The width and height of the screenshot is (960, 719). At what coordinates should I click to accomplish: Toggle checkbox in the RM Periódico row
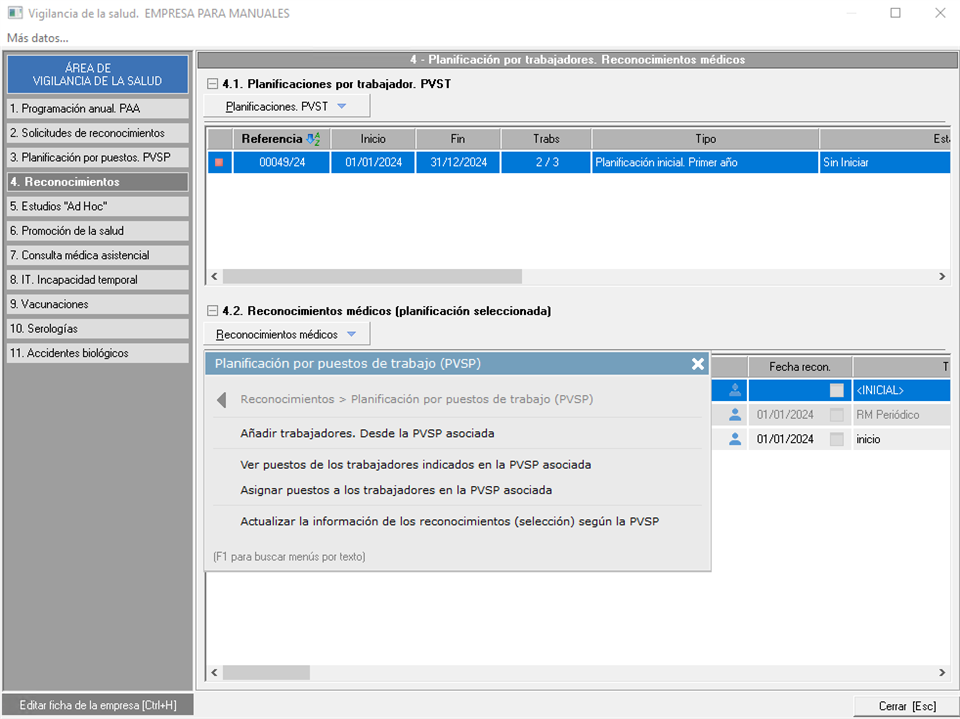(x=836, y=414)
